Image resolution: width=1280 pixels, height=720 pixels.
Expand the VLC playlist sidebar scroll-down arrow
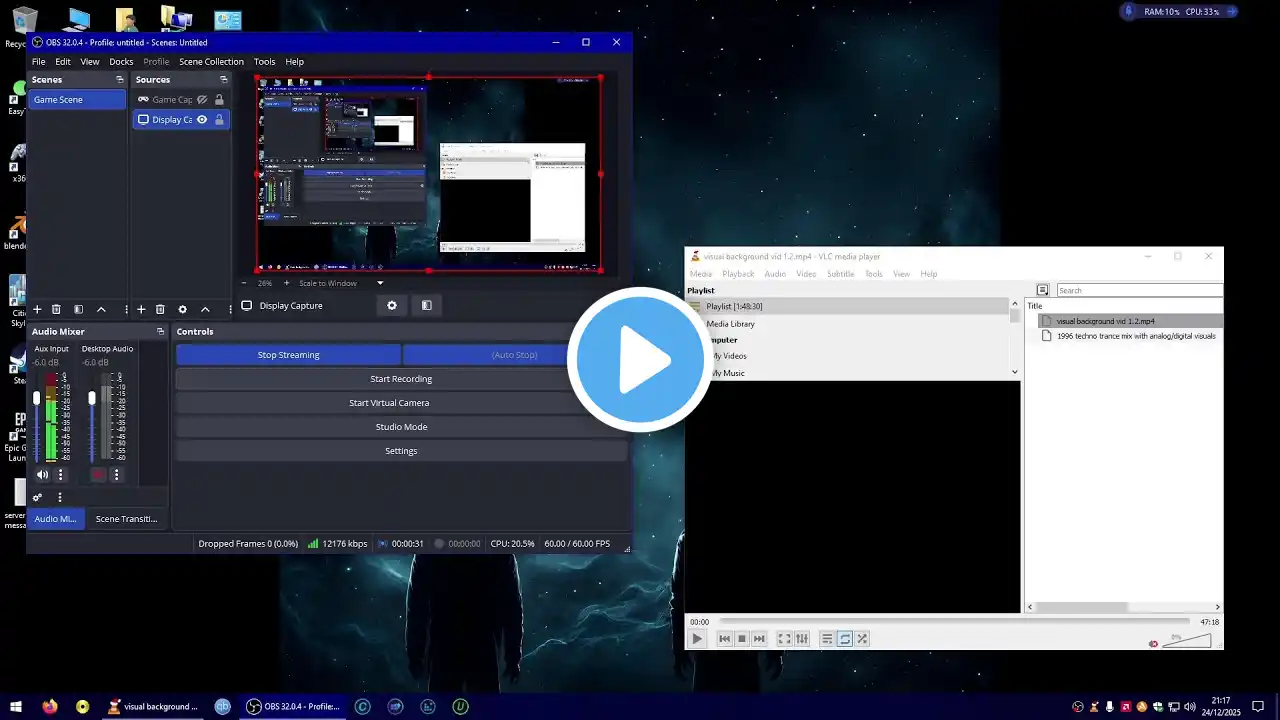click(x=1015, y=372)
